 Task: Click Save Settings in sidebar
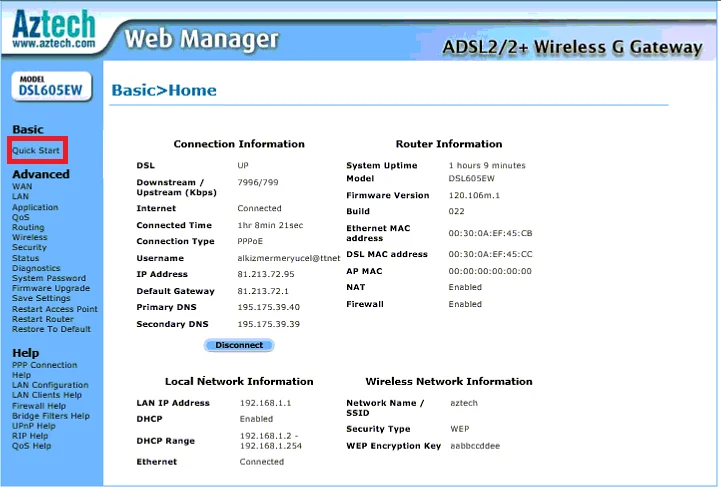click(41, 298)
